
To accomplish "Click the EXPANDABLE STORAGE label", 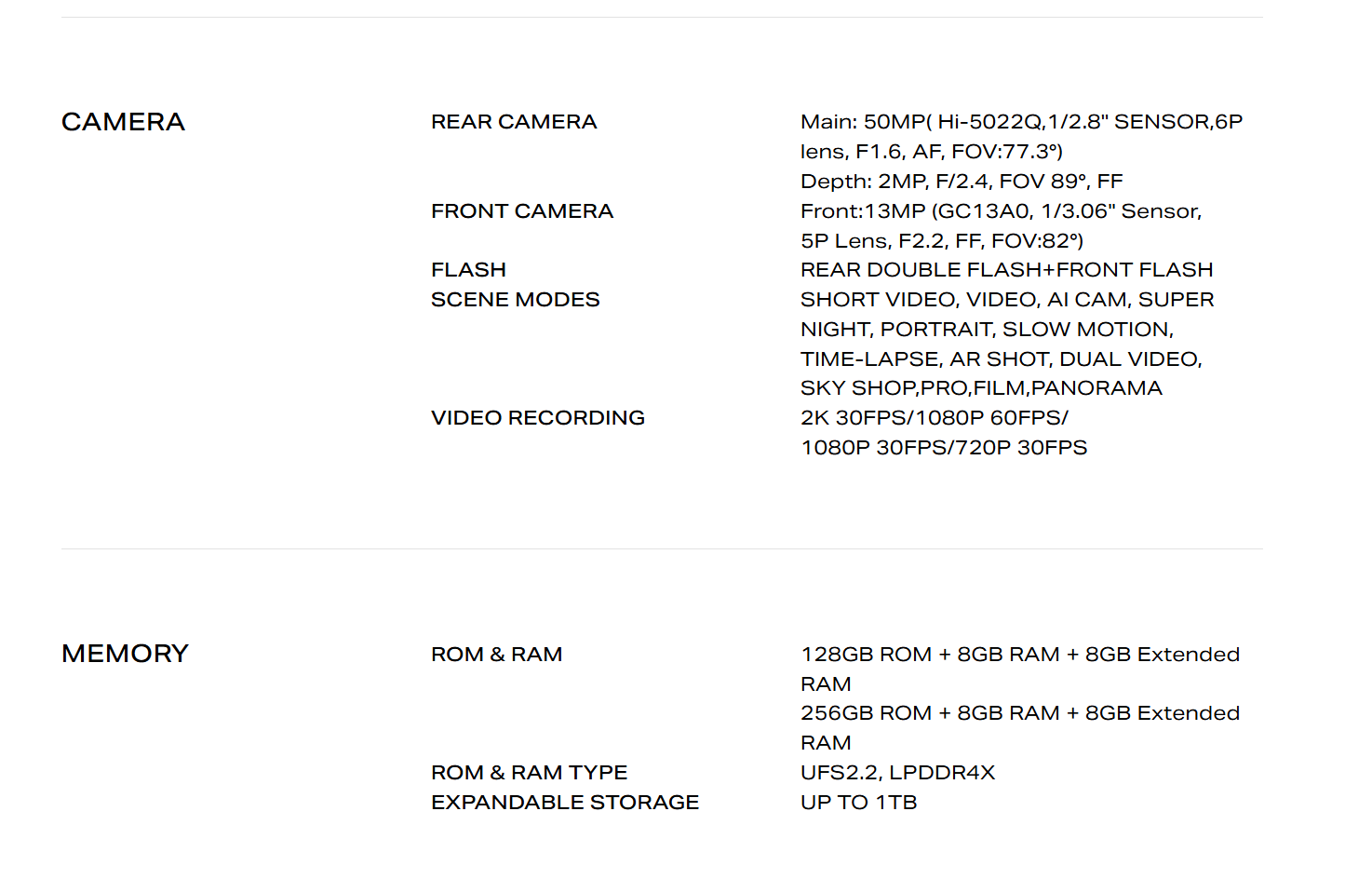I will click(565, 803).
